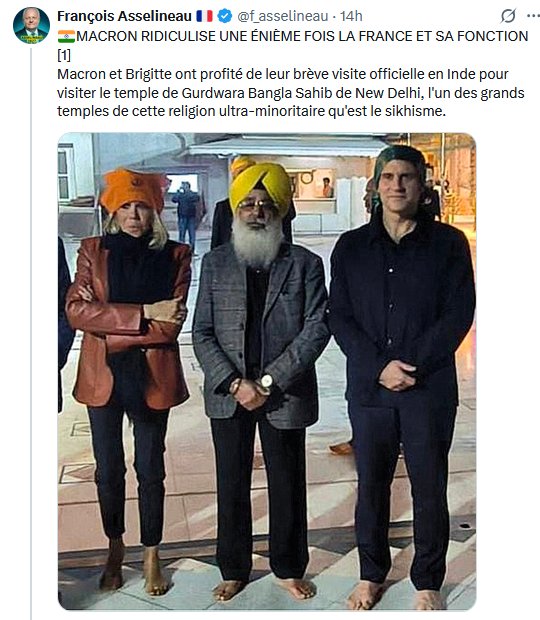Click the blue verified checkmark badge
The height and width of the screenshot is (620, 540).
(225, 16)
